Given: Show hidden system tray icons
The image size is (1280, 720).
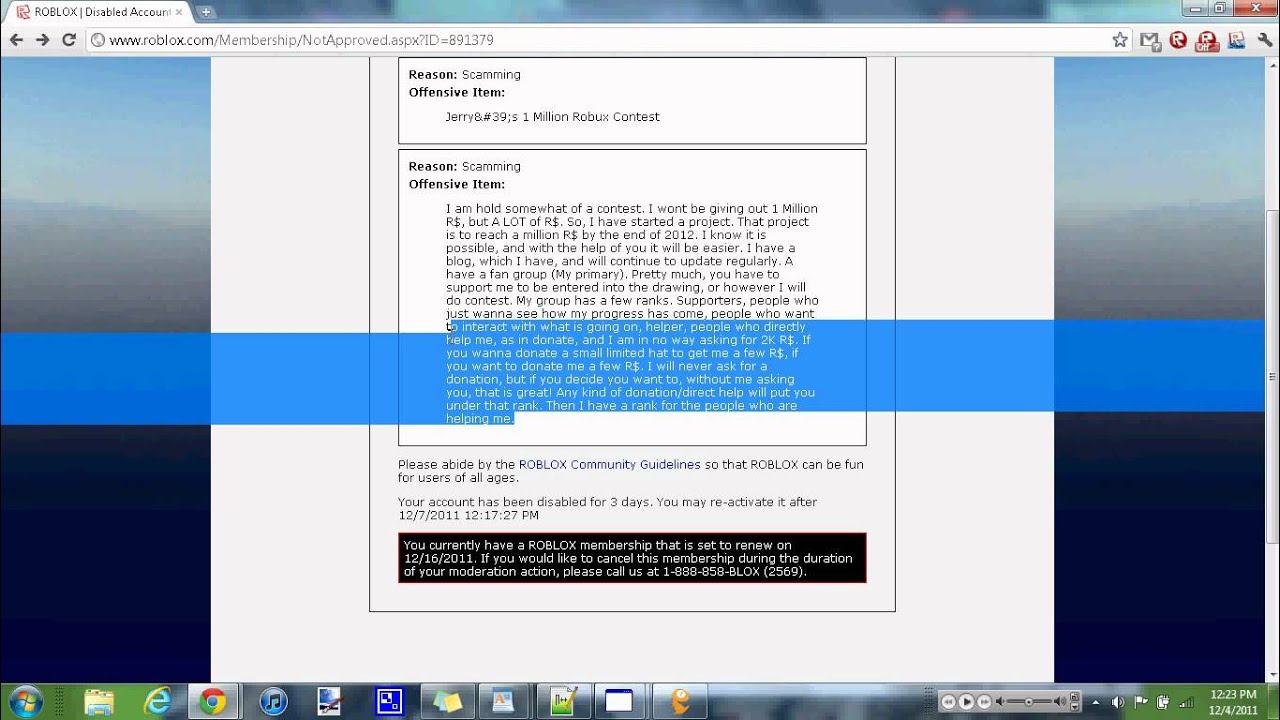Looking at the screenshot, I should coord(1096,702).
